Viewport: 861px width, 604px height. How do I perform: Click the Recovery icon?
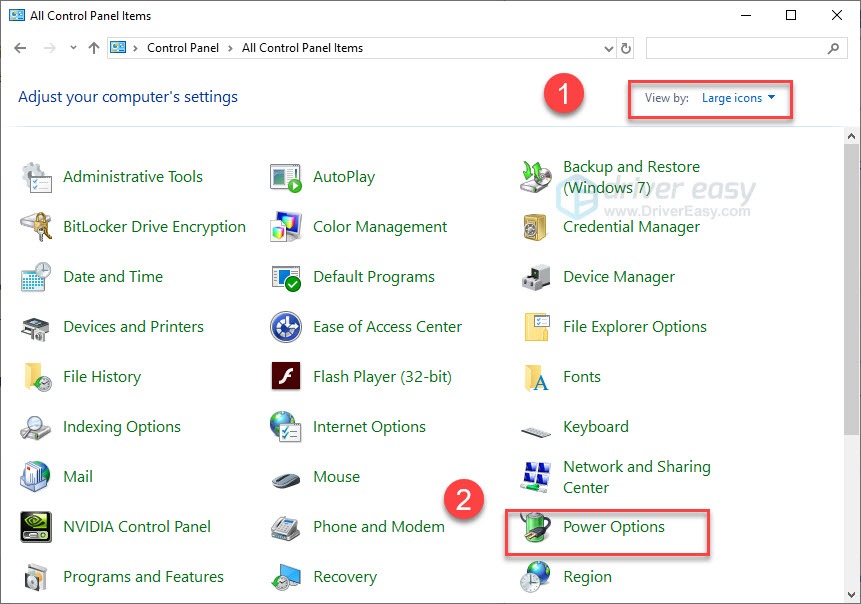[x=286, y=578]
